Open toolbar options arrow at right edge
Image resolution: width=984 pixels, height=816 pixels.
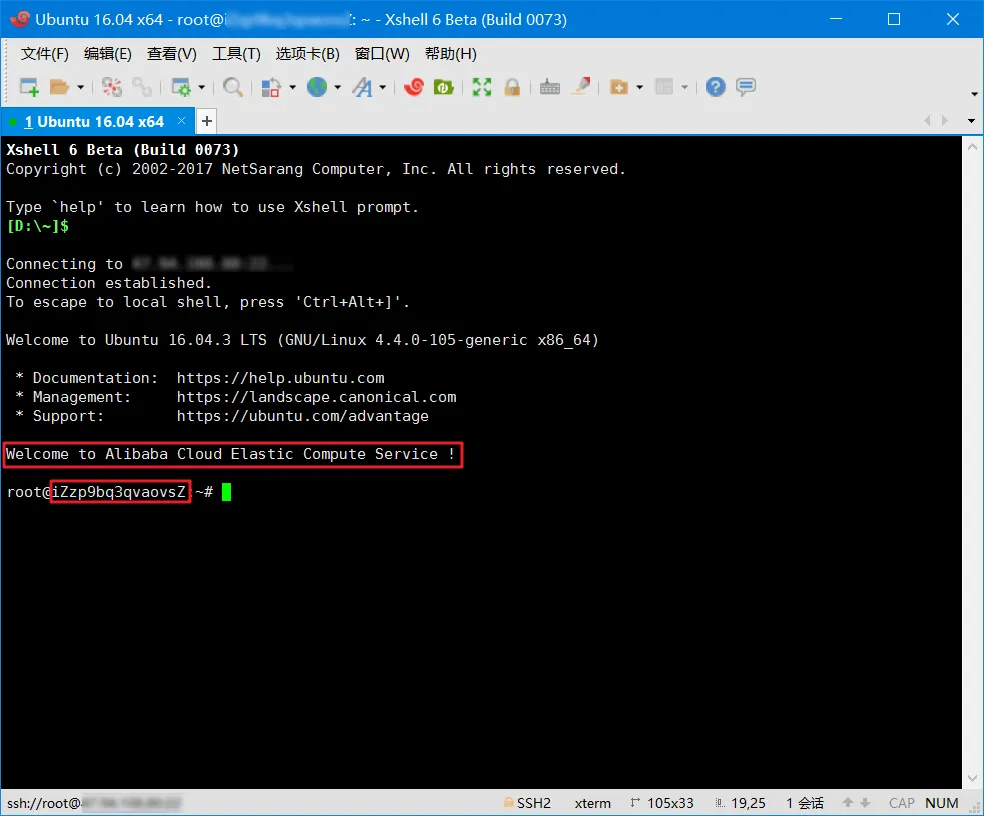pyautogui.click(x=974, y=94)
